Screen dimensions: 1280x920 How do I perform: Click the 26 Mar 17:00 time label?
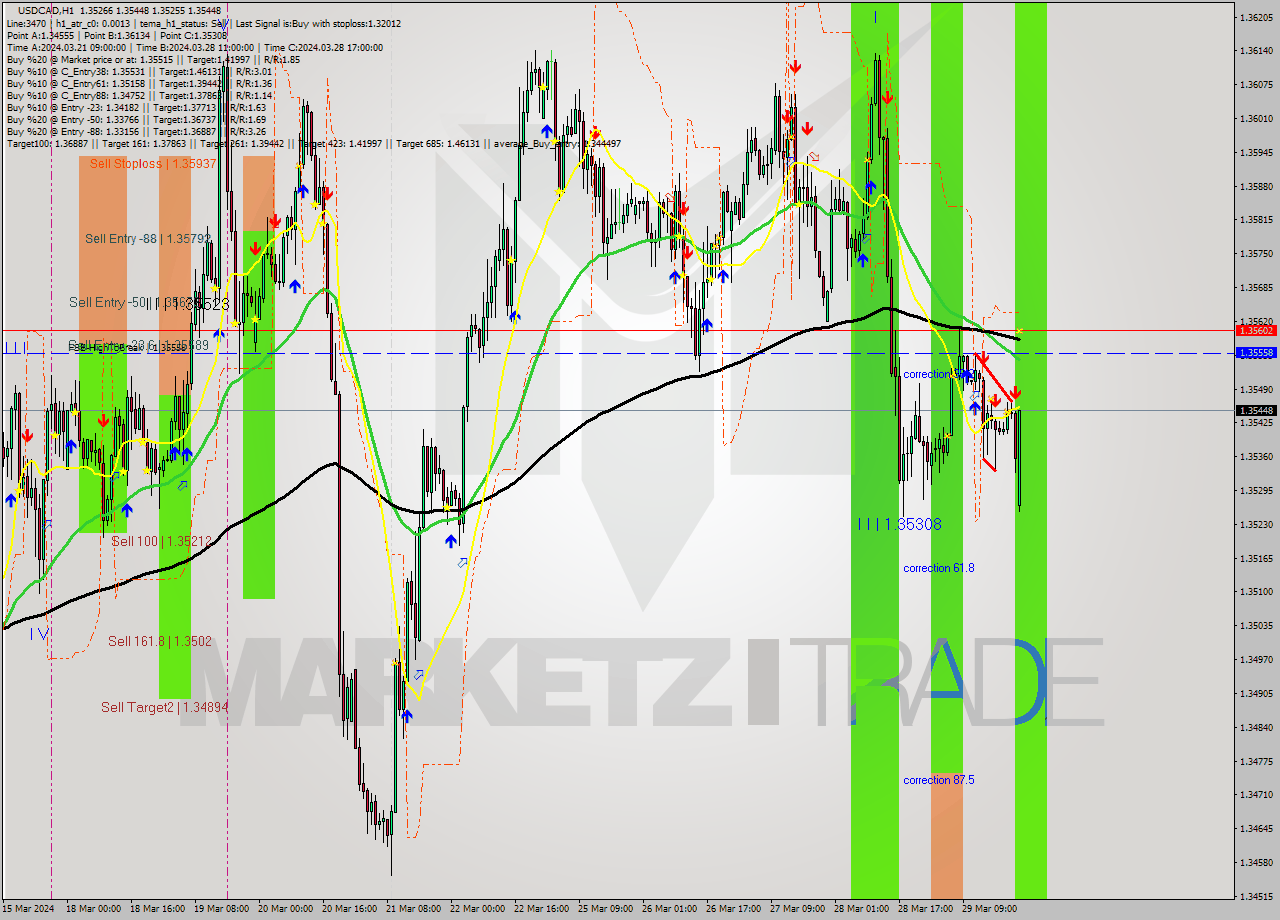pyautogui.click(x=734, y=909)
